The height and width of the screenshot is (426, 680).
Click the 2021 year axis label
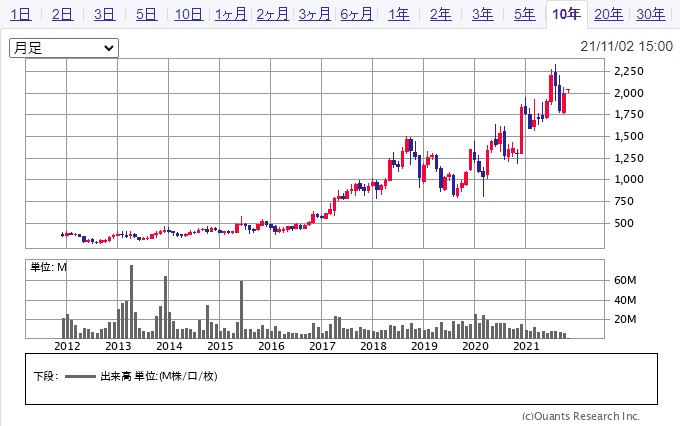tap(526, 346)
